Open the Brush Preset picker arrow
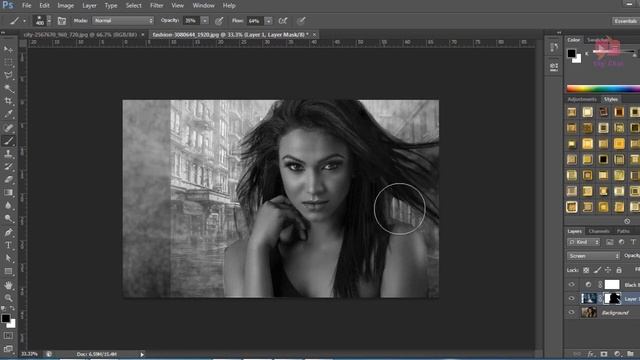 pyautogui.click(x=49, y=20)
